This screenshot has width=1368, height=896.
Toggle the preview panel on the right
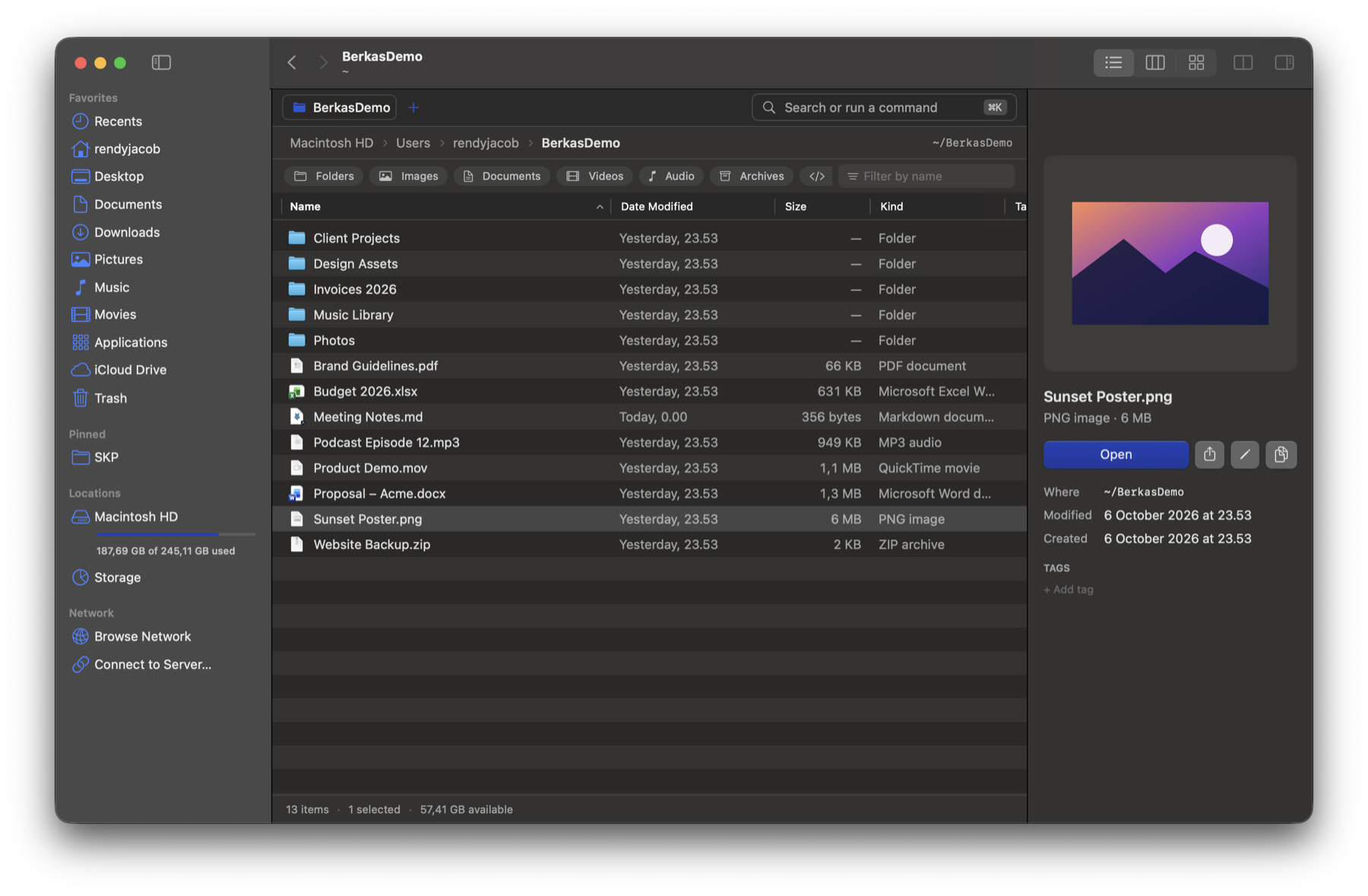[1284, 62]
